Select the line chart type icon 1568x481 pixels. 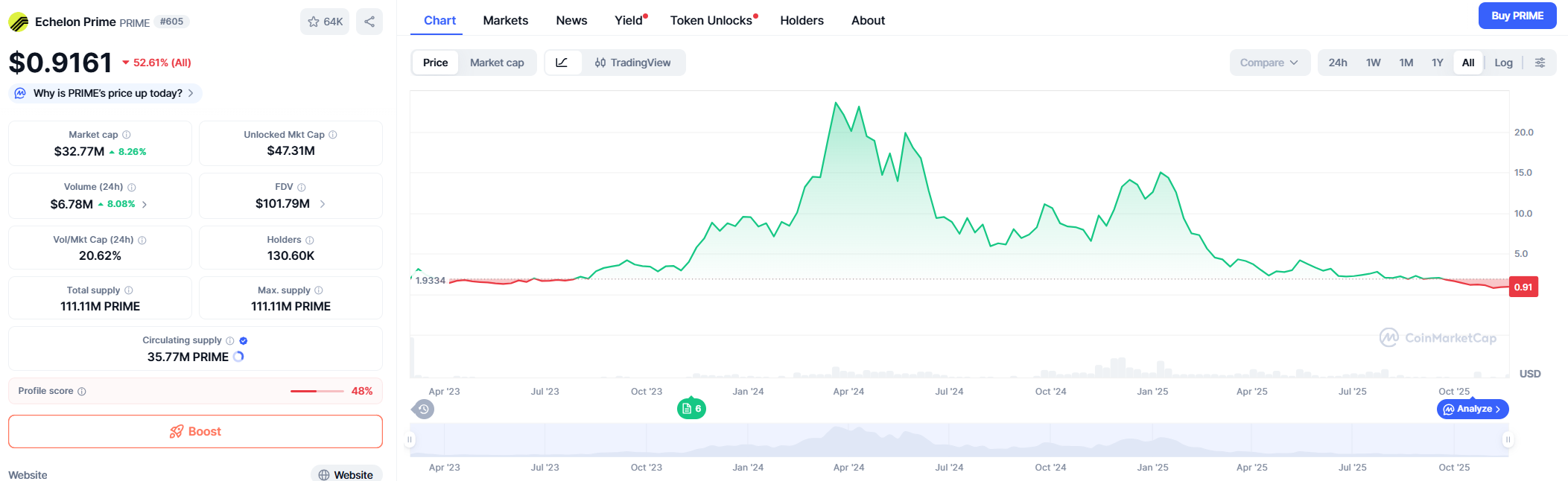click(x=562, y=63)
